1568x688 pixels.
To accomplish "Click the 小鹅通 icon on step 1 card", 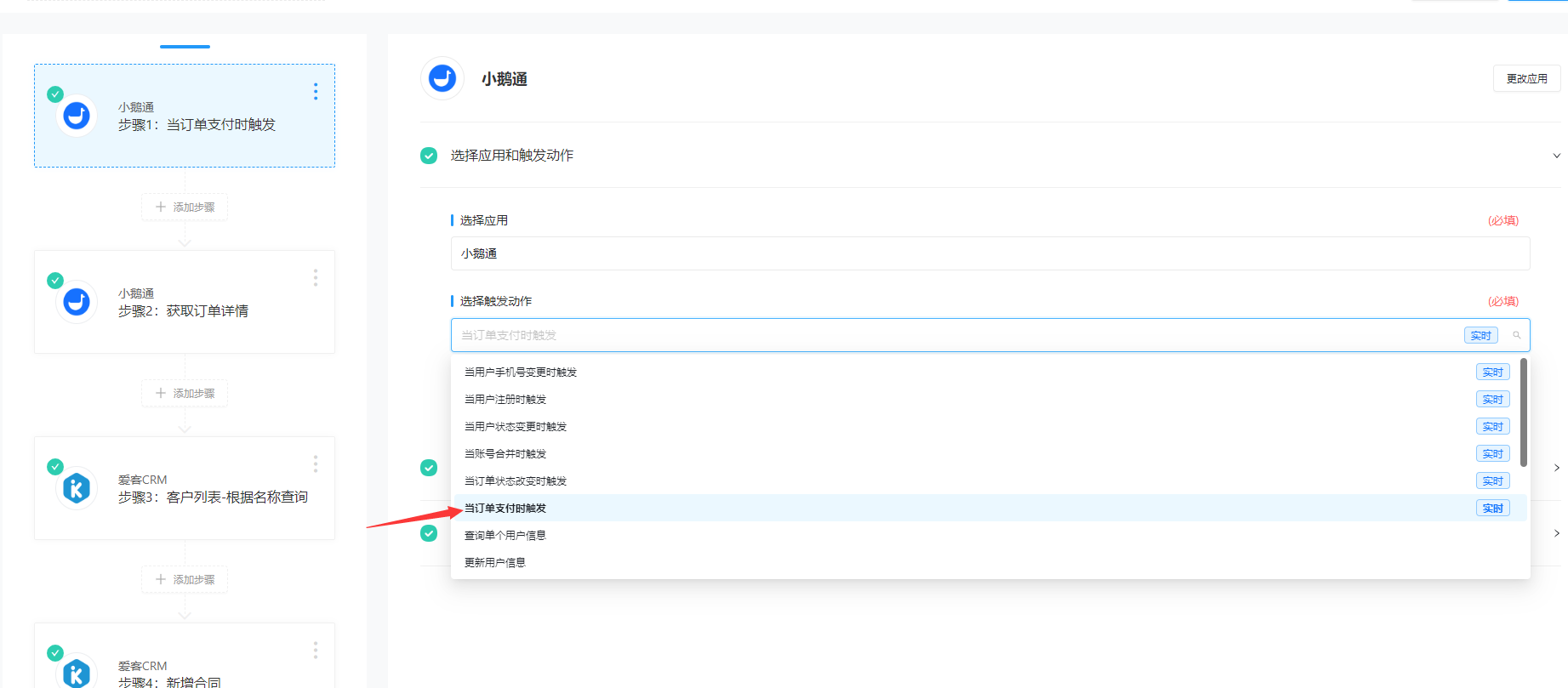I will (x=77, y=116).
